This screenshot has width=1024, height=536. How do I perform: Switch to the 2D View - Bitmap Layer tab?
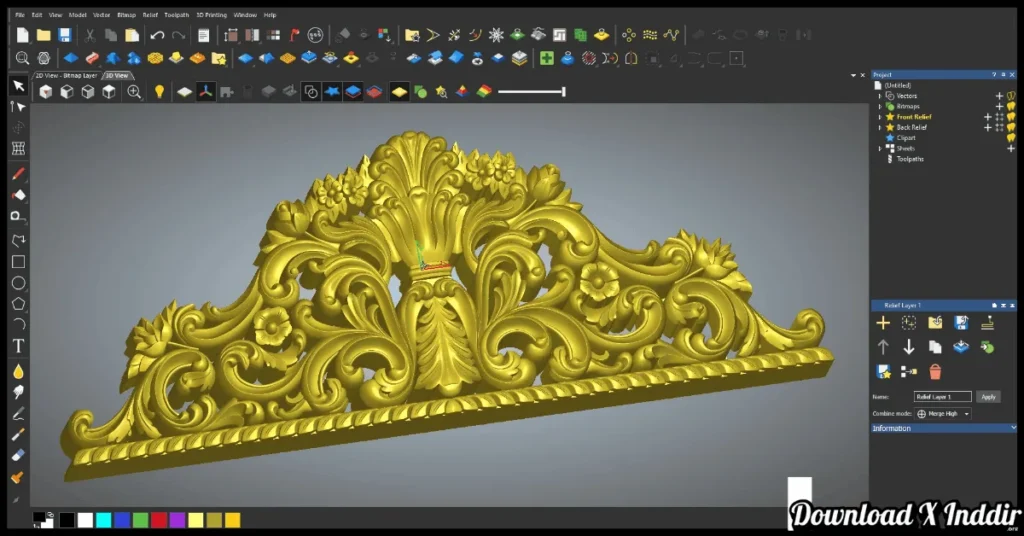[x=67, y=75]
